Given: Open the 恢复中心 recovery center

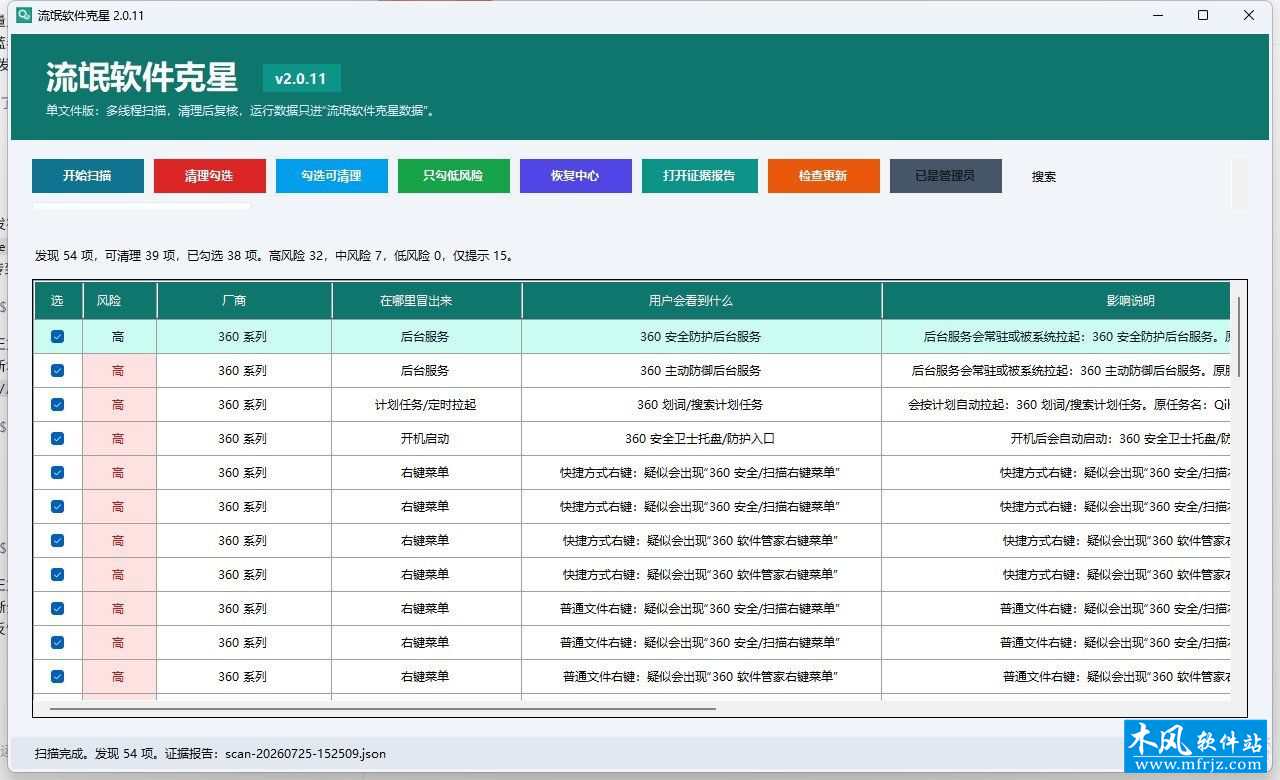Looking at the screenshot, I should (576, 176).
